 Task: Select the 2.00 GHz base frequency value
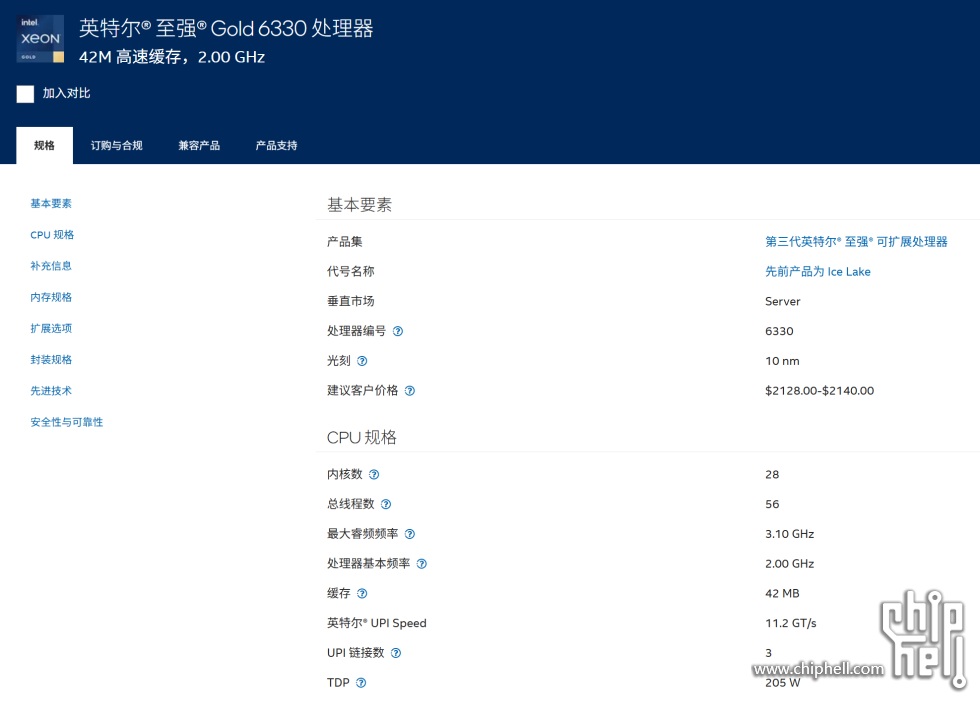789,564
